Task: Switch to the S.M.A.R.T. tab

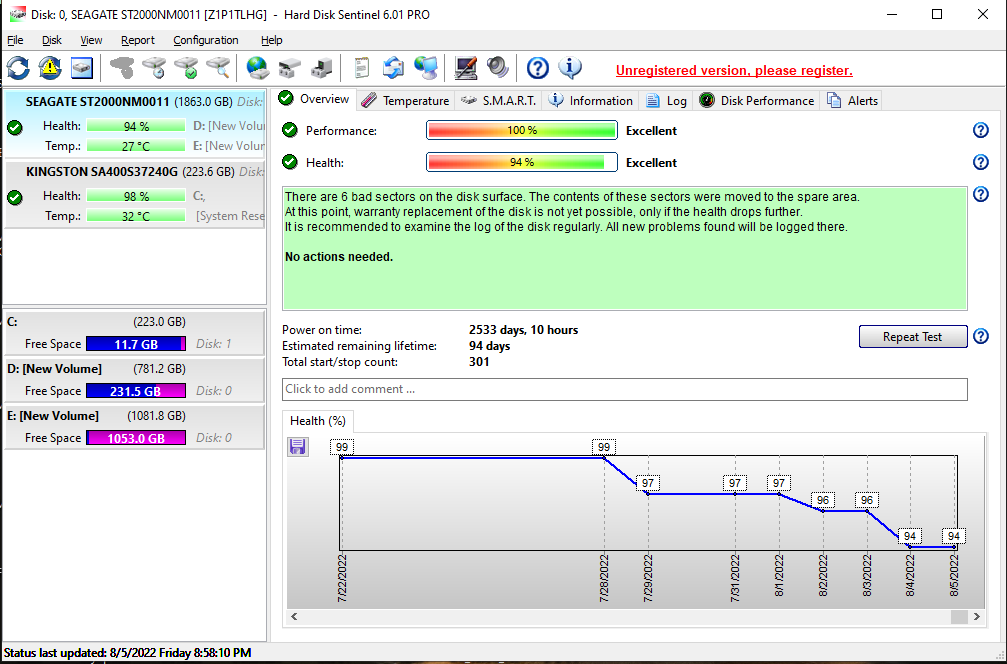Action: click(x=499, y=101)
